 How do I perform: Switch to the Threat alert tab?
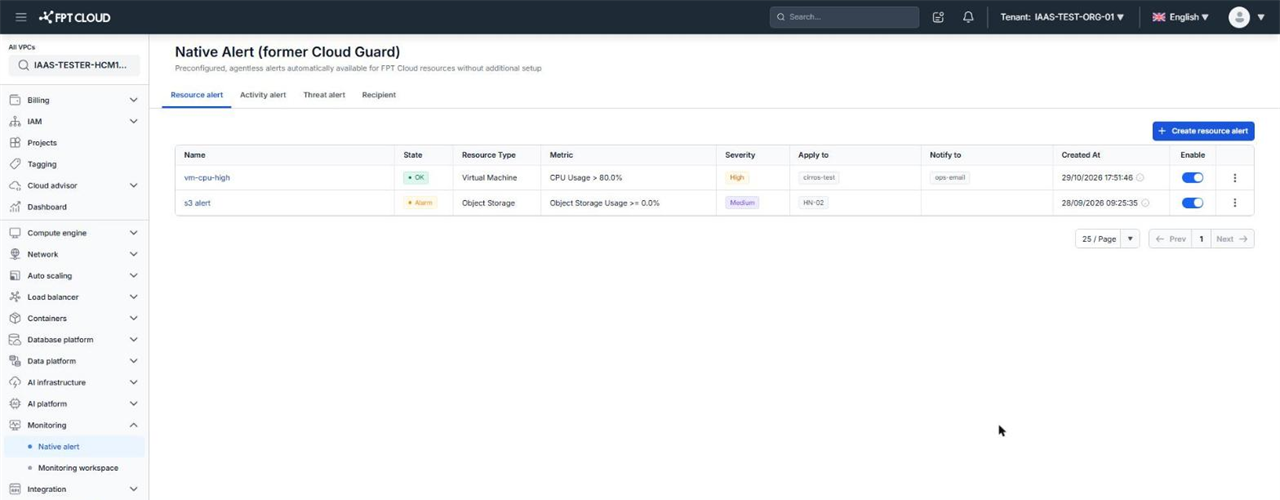324,95
